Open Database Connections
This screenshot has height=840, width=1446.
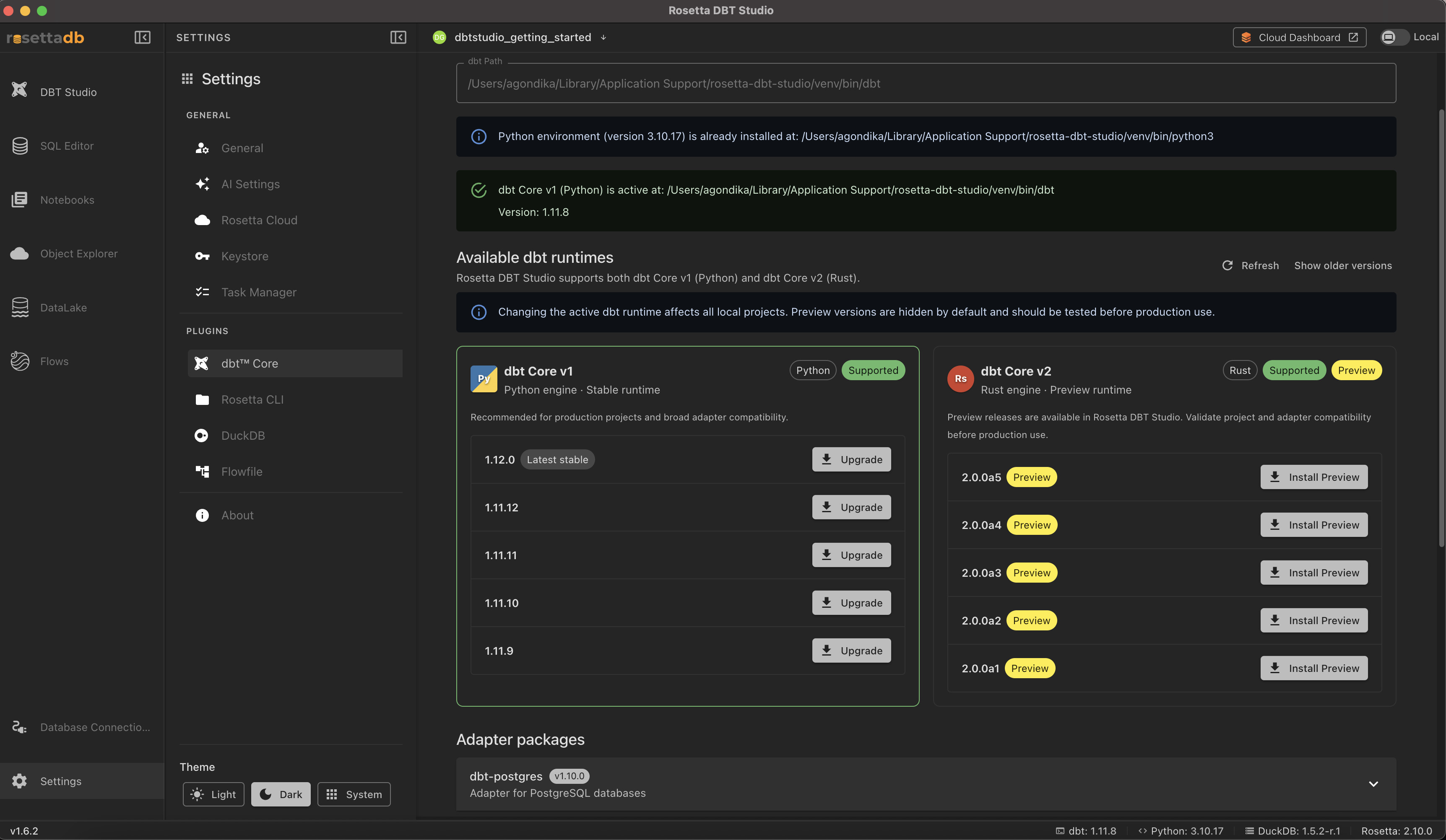tap(82, 727)
